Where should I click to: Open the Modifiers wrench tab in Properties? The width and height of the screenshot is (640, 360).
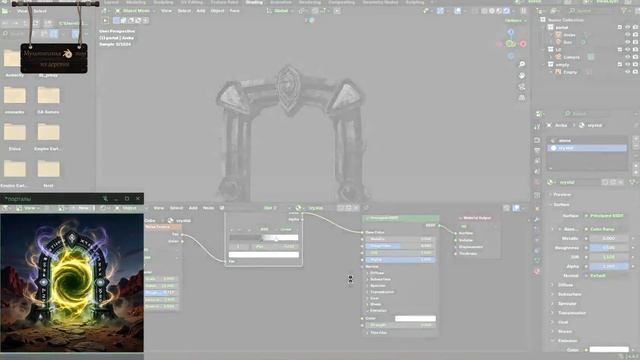click(x=537, y=220)
